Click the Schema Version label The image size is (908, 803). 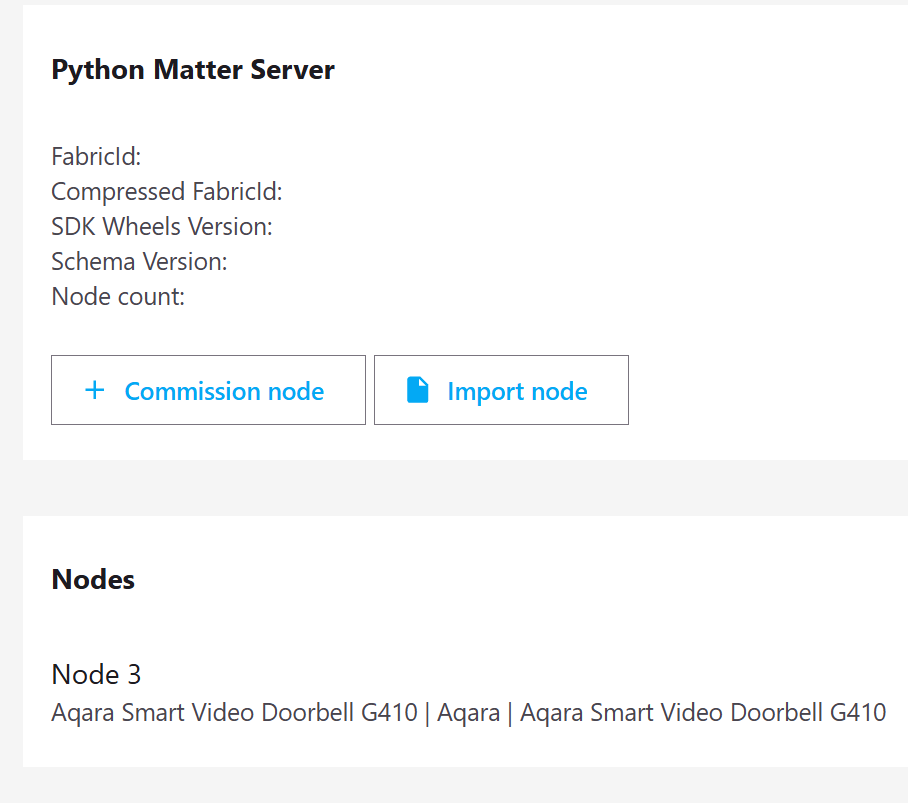point(139,262)
